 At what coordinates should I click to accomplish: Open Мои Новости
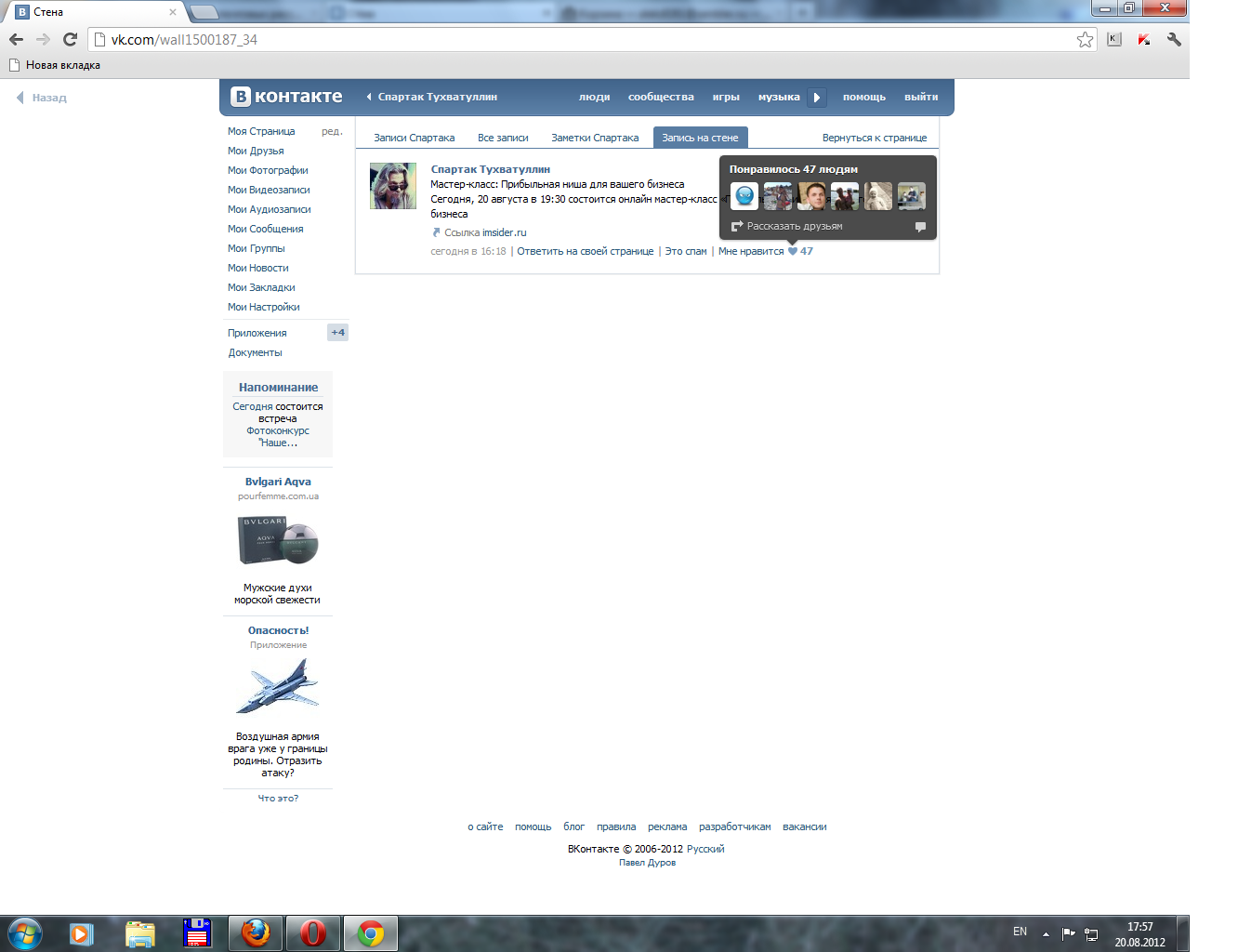pos(258,268)
